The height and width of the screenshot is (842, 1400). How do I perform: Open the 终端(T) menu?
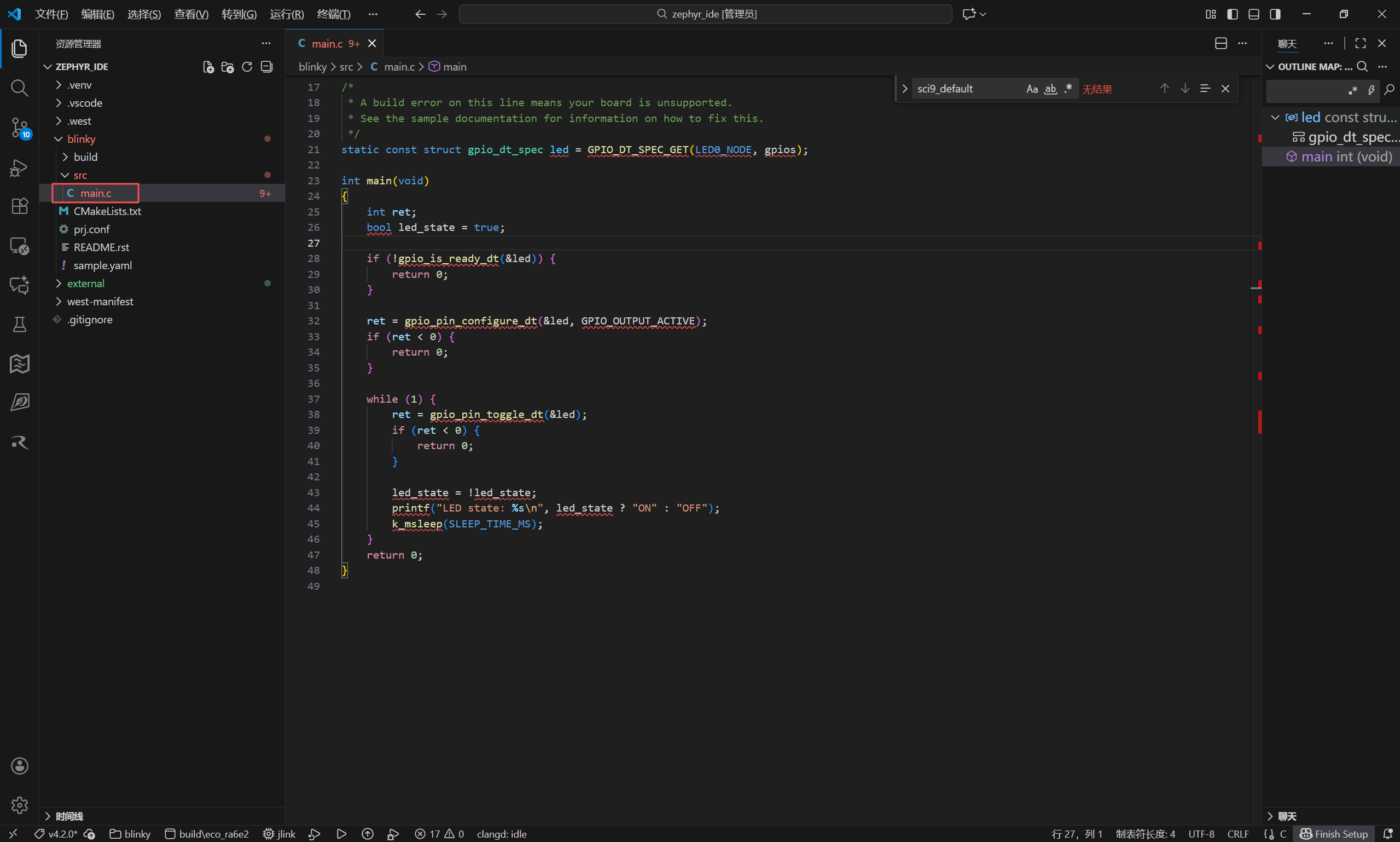tap(334, 14)
